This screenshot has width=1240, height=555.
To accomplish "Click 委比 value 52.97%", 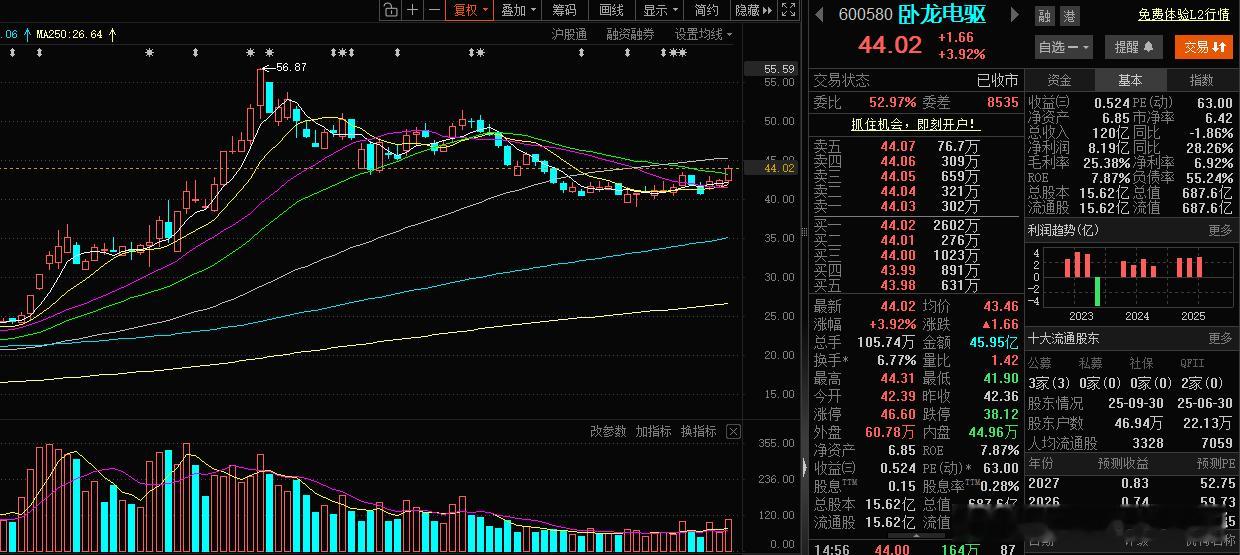I will (892, 102).
